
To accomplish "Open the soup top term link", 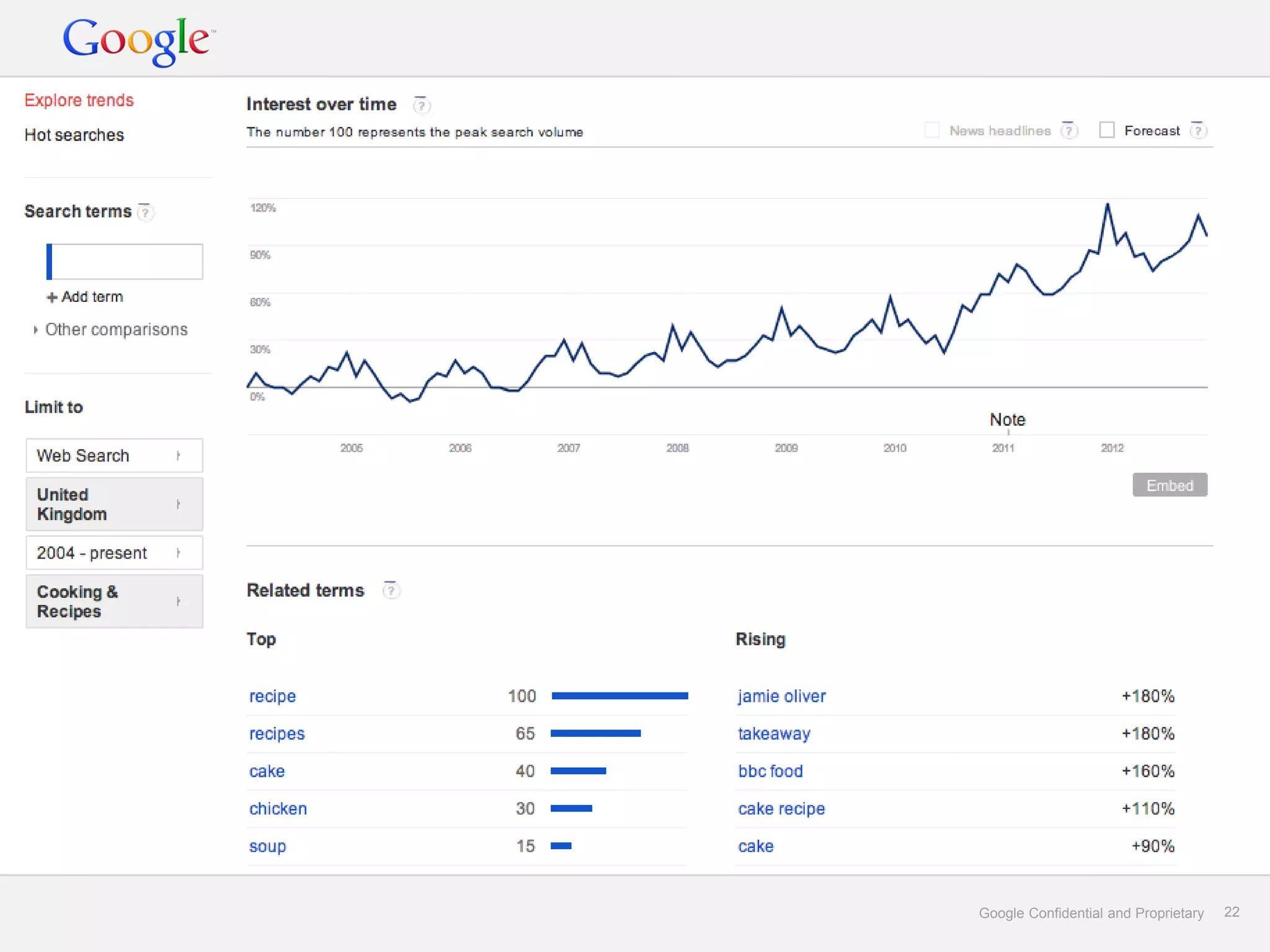I will pos(267,846).
